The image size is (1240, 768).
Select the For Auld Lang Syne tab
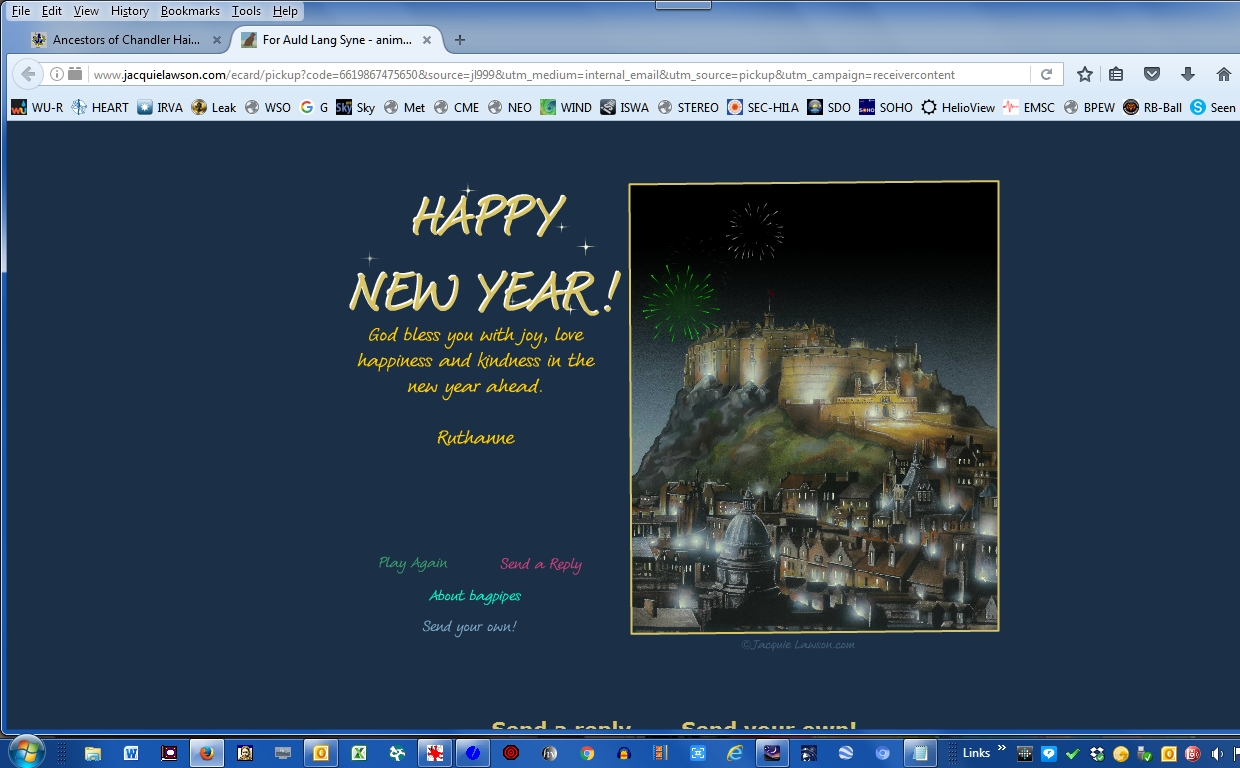pos(337,40)
